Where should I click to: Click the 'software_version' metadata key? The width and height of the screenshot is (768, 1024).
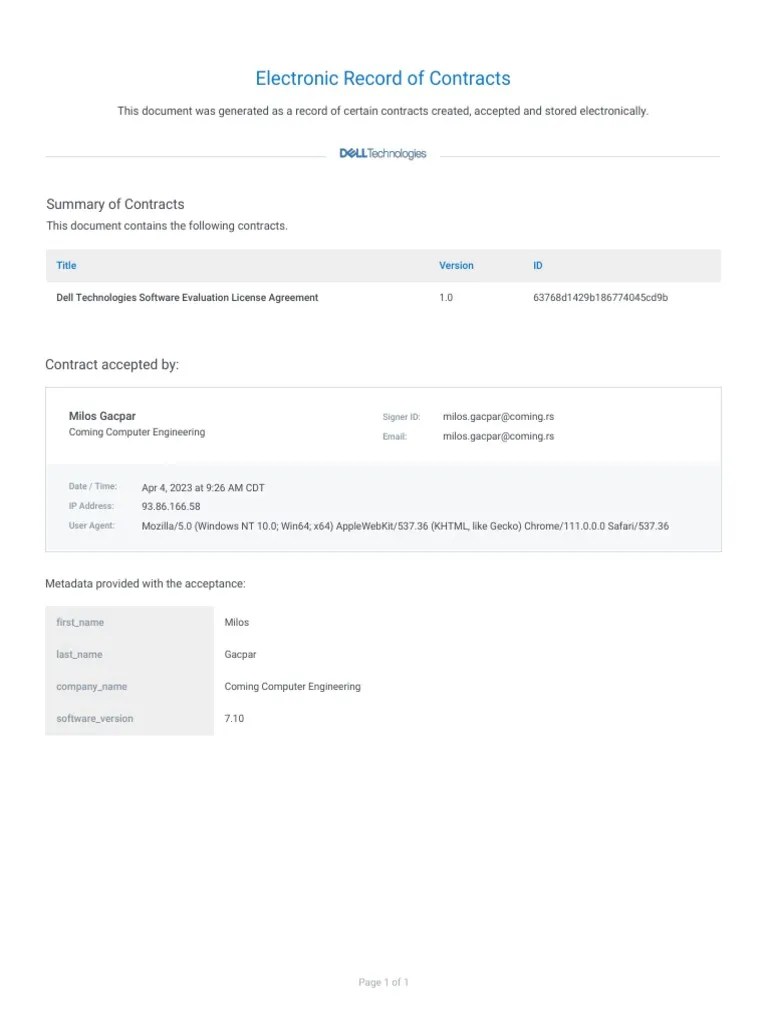[x=95, y=718]
